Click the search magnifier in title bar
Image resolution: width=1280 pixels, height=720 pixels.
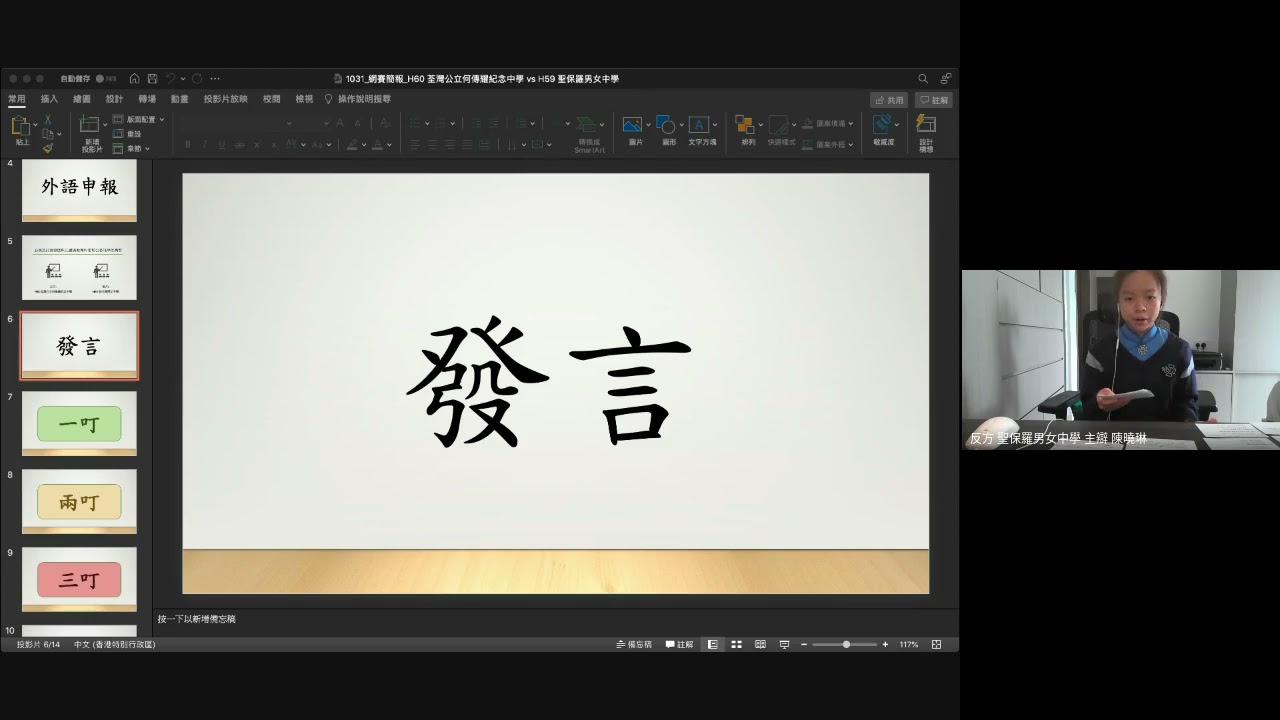923,78
